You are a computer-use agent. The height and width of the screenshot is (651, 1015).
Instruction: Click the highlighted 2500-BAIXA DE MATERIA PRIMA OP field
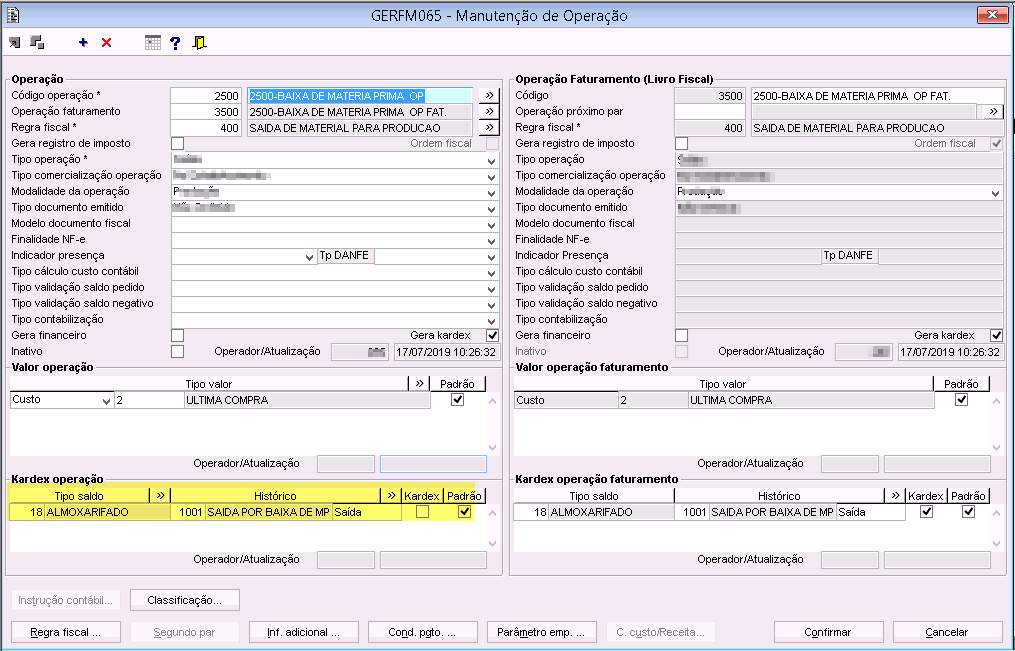tap(360, 96)
